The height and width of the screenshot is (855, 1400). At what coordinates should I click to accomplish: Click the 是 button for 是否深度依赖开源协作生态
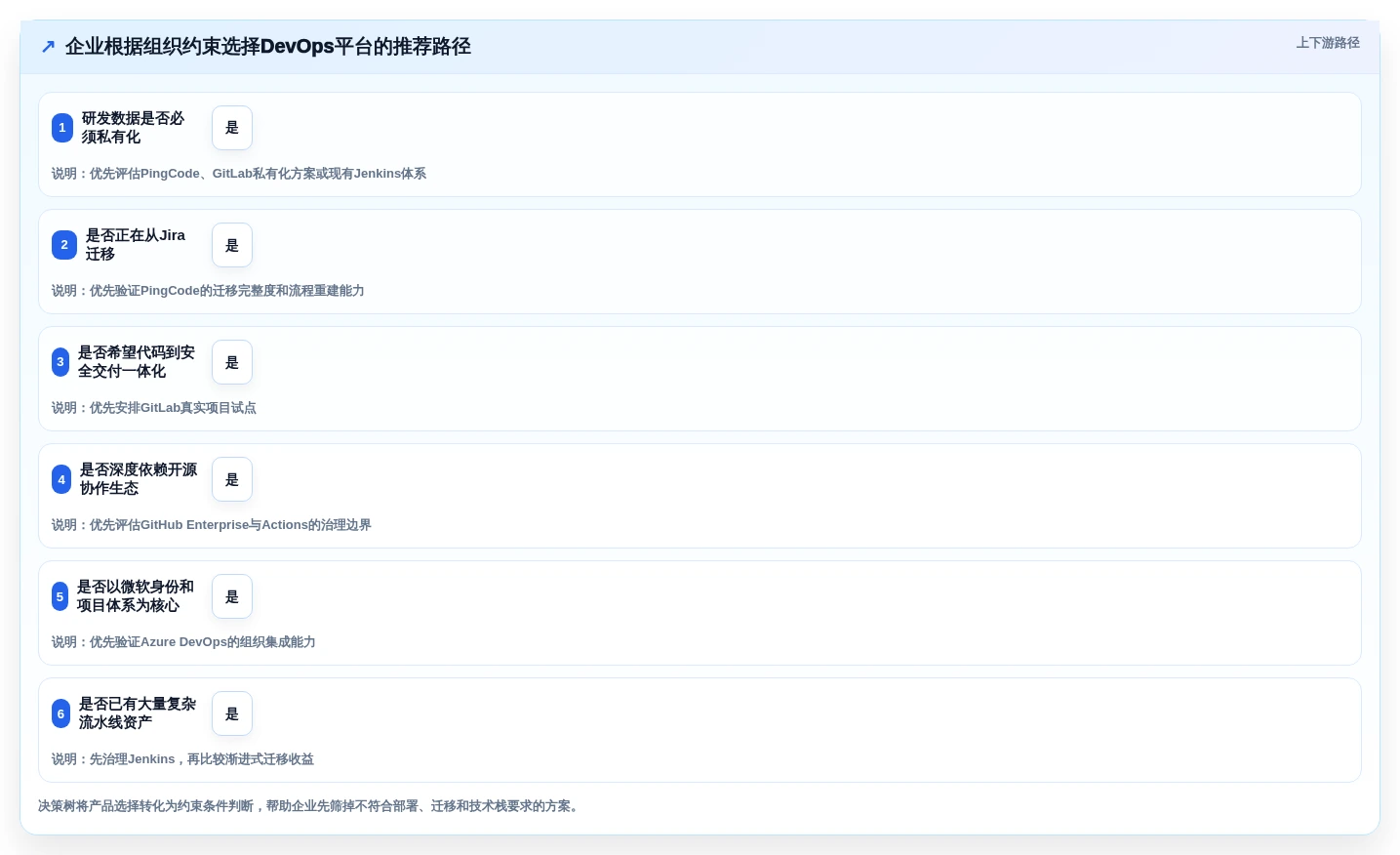pos(232,479)
